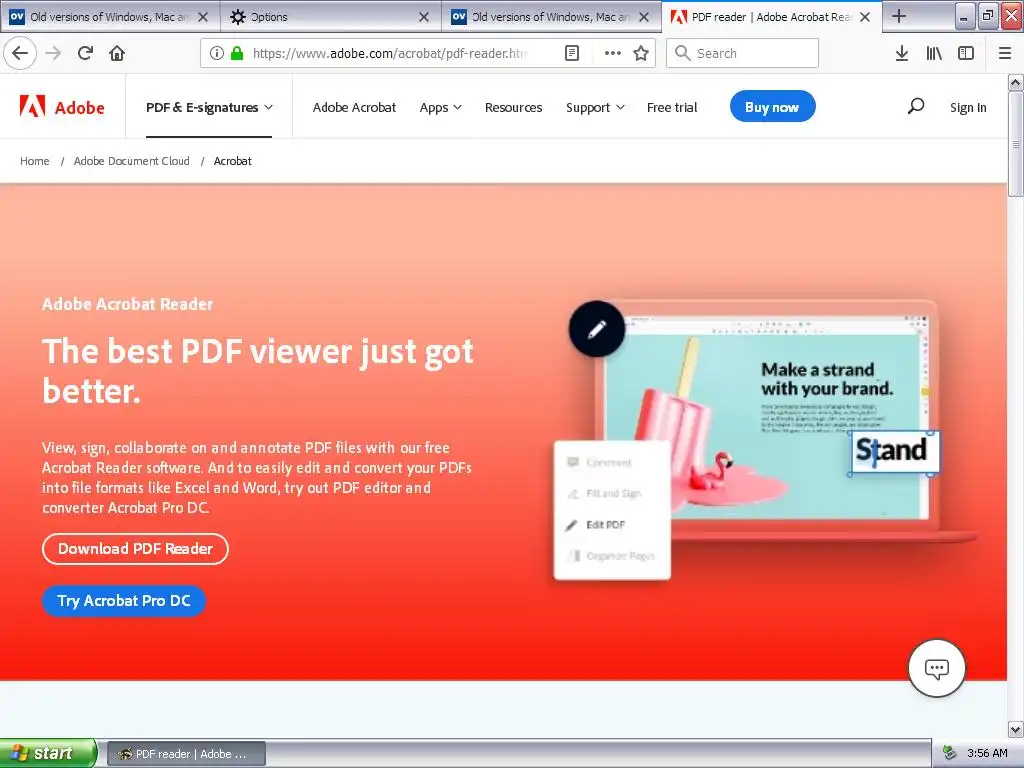
Task: Click the forward navigation arrow
Action: (x=54, y=53)
